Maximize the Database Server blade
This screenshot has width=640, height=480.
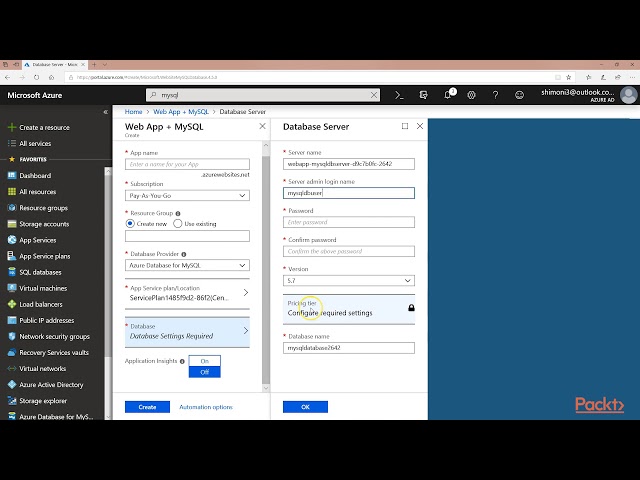pyautogui.click(x=404, y=126)
